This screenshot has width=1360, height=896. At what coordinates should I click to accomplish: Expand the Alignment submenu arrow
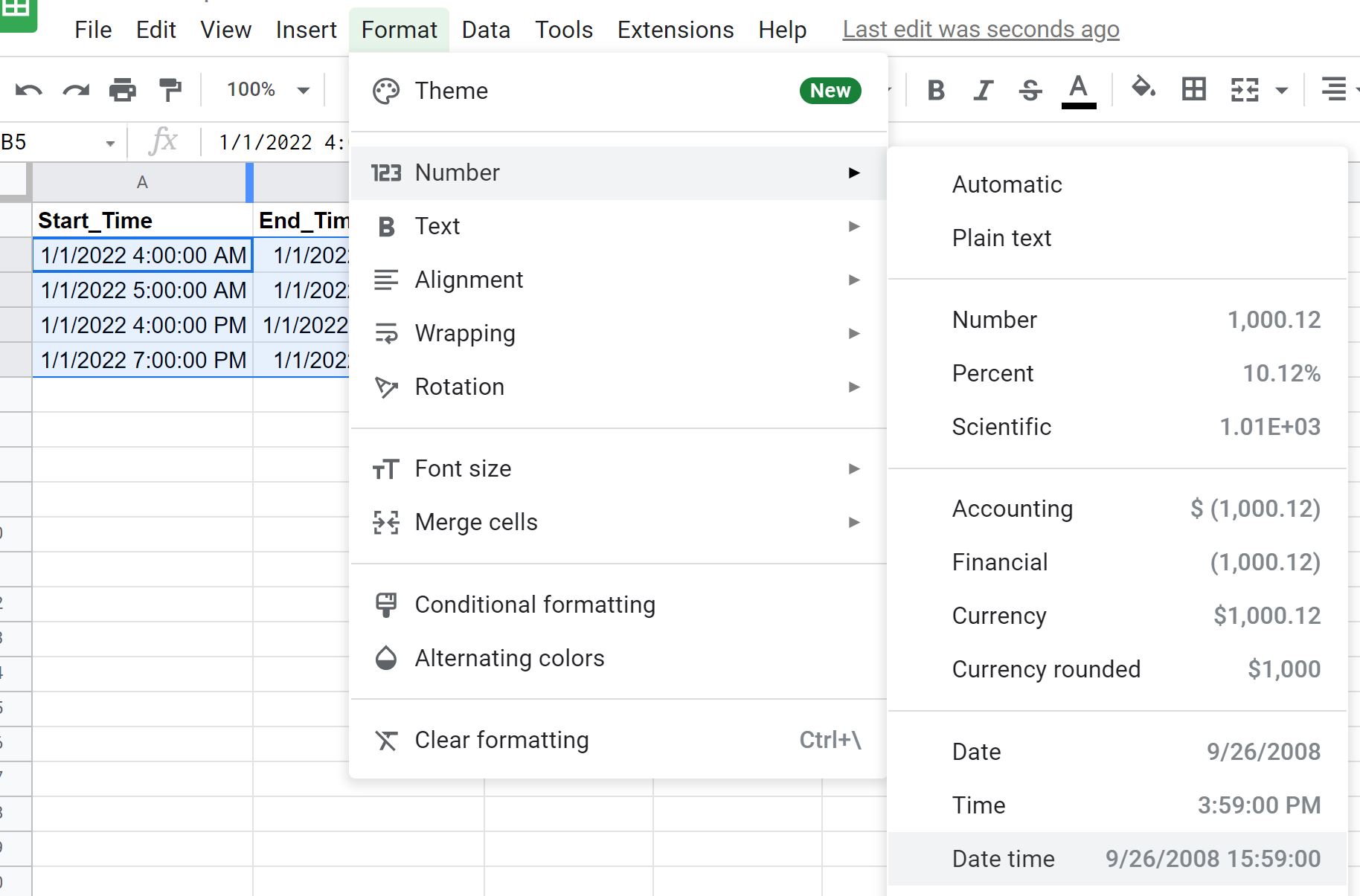[x=854, y=280]
